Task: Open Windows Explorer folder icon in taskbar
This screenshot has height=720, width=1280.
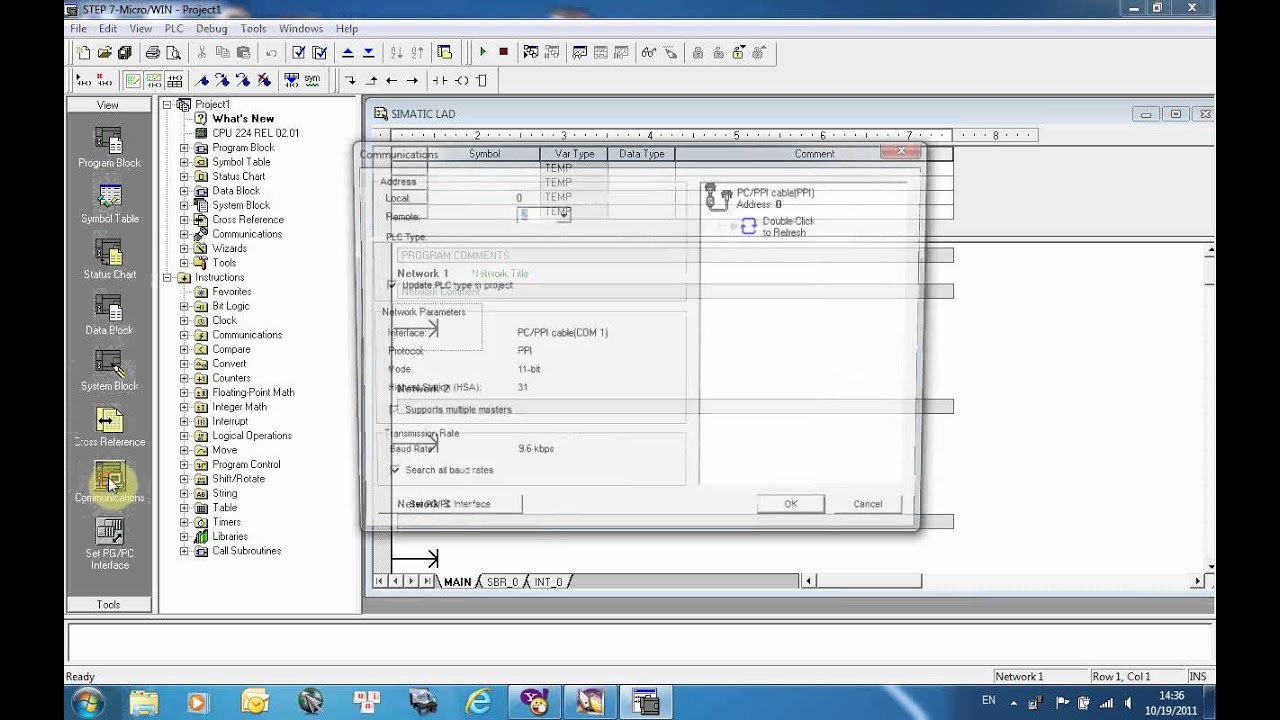Action: 143,701
